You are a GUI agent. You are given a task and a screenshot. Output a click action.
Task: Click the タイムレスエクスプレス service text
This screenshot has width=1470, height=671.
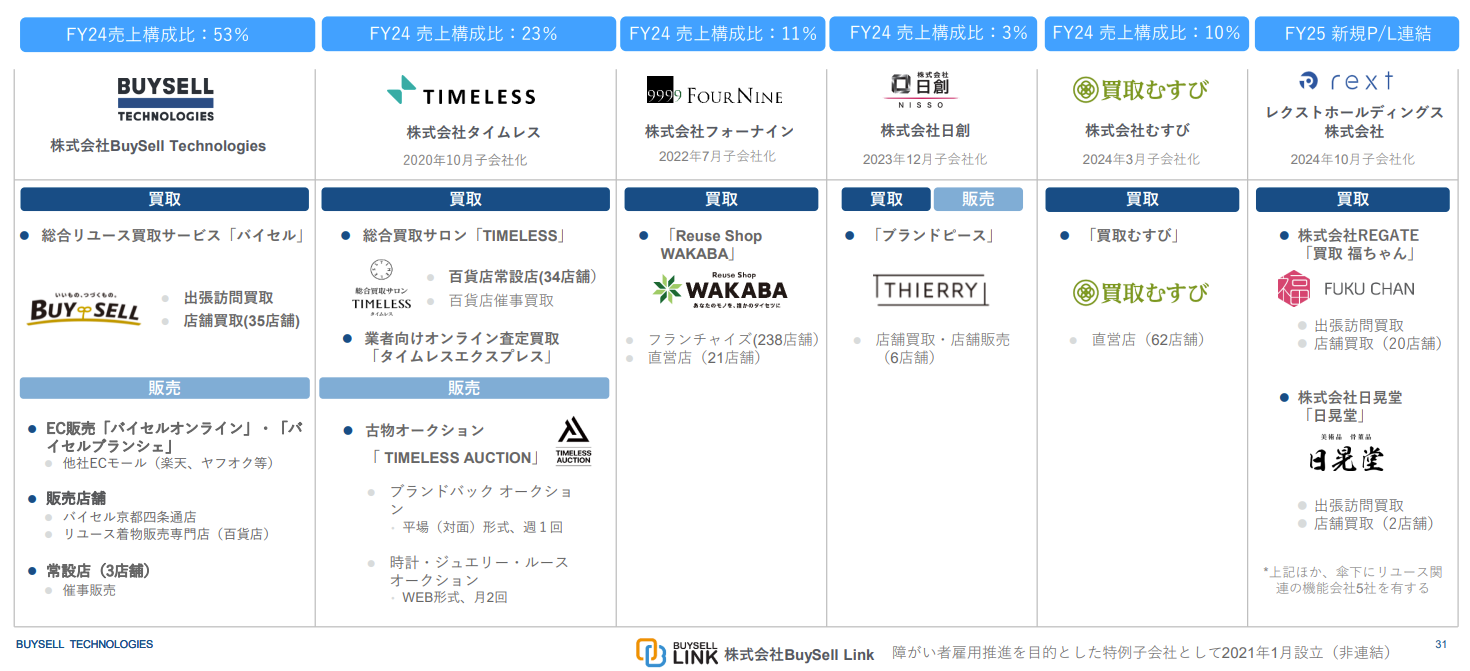coord(462,357)
